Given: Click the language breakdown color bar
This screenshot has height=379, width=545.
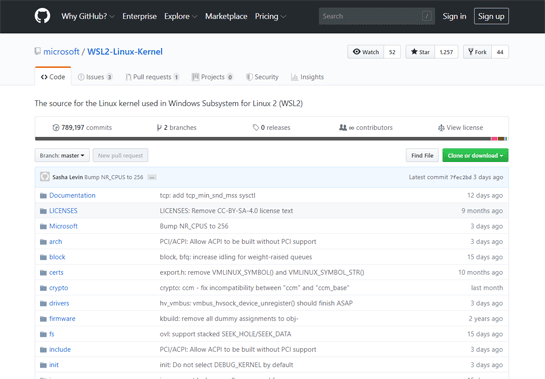Looking at the screenshot, I should click(271, 139).
